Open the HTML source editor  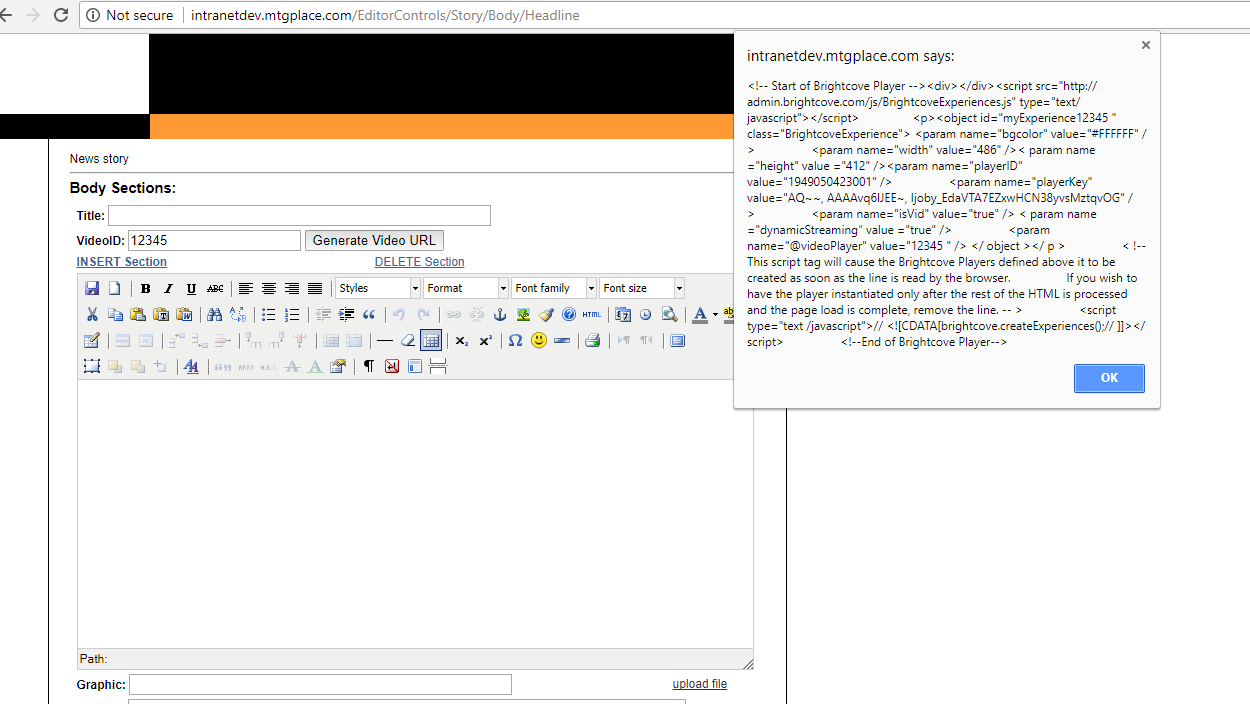coord(592,314)
